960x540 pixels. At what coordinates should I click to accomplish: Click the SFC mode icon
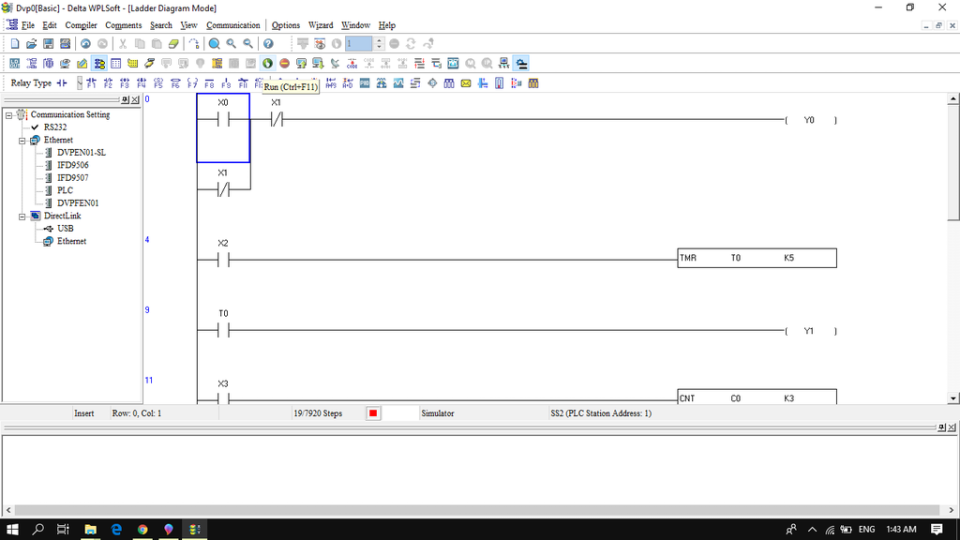click(x=48, y=63)
